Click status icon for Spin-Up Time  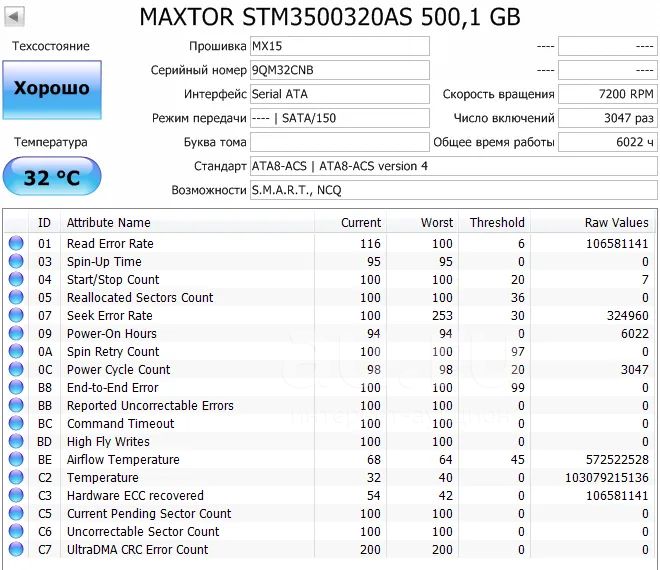click(16, 261)
